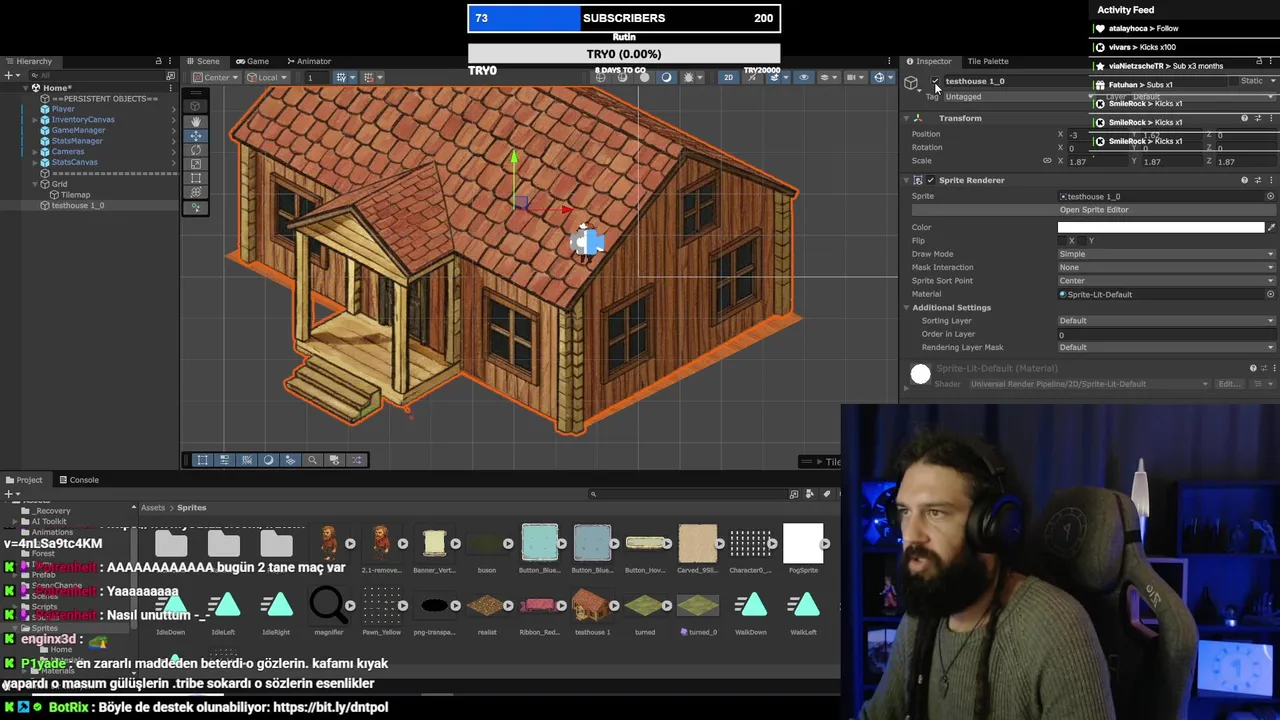
Task: Select the Rect transform tool
Action: pos(195,178)
